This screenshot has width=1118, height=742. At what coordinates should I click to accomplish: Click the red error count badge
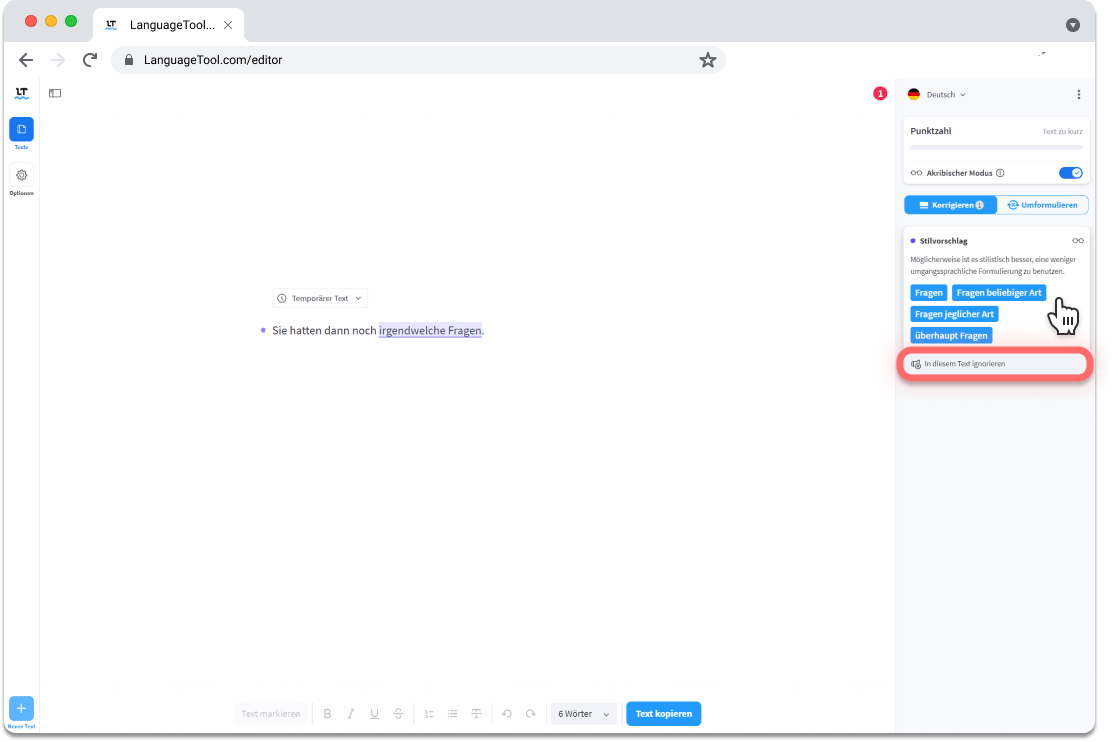[x=881, y=93]
